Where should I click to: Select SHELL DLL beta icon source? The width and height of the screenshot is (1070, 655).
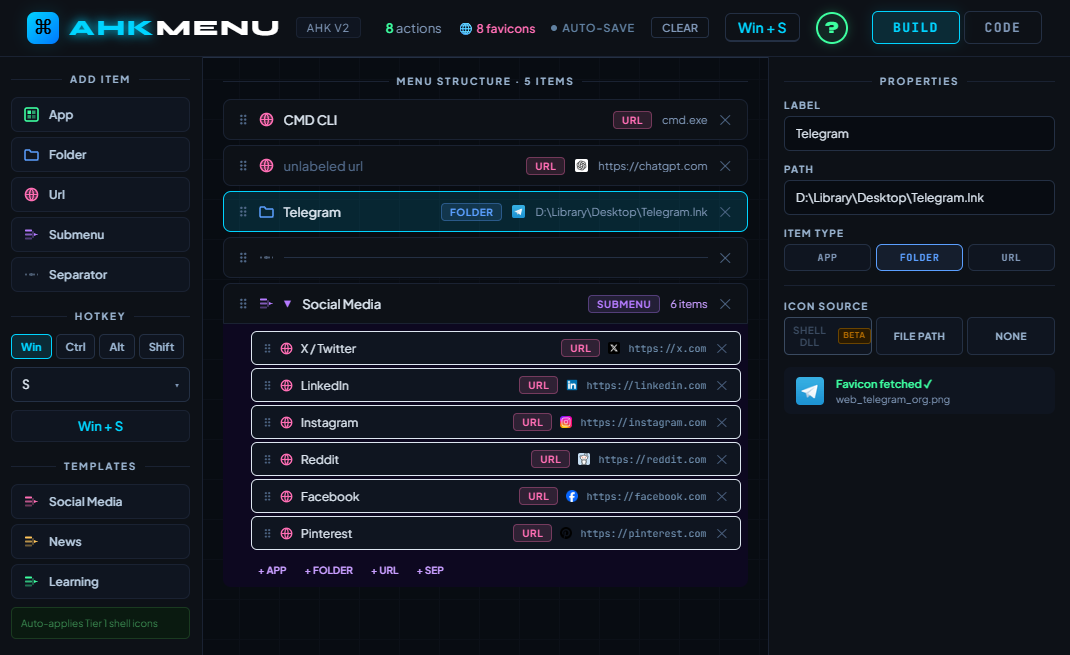tap(828, 336)
